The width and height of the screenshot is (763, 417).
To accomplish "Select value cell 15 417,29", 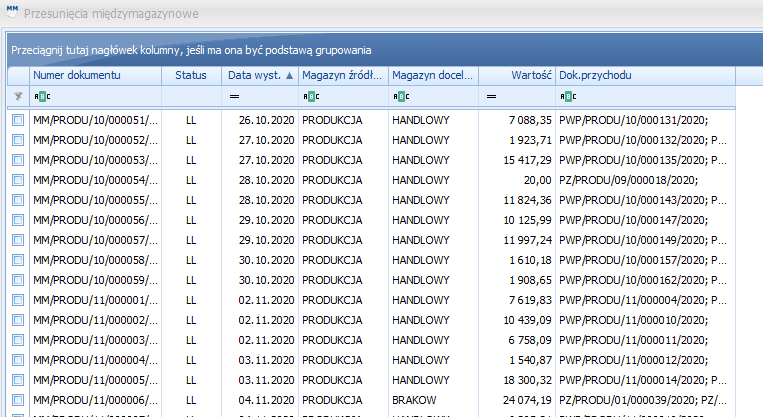I will pyautogui.click(x=517, y=160).
